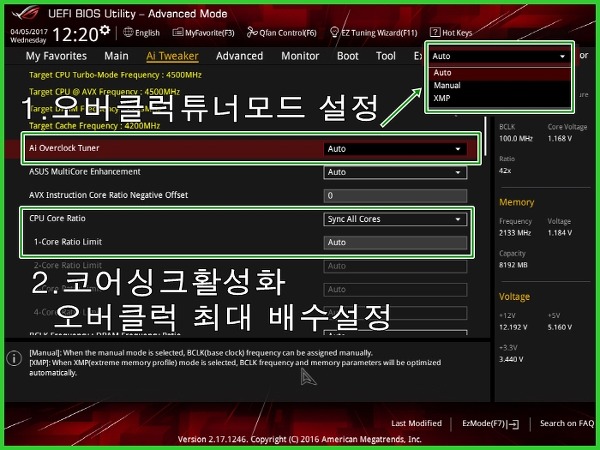
Task: Click the +3.3V 3.440 V reading
Action: pyautogui.click(x=511, y=359)
